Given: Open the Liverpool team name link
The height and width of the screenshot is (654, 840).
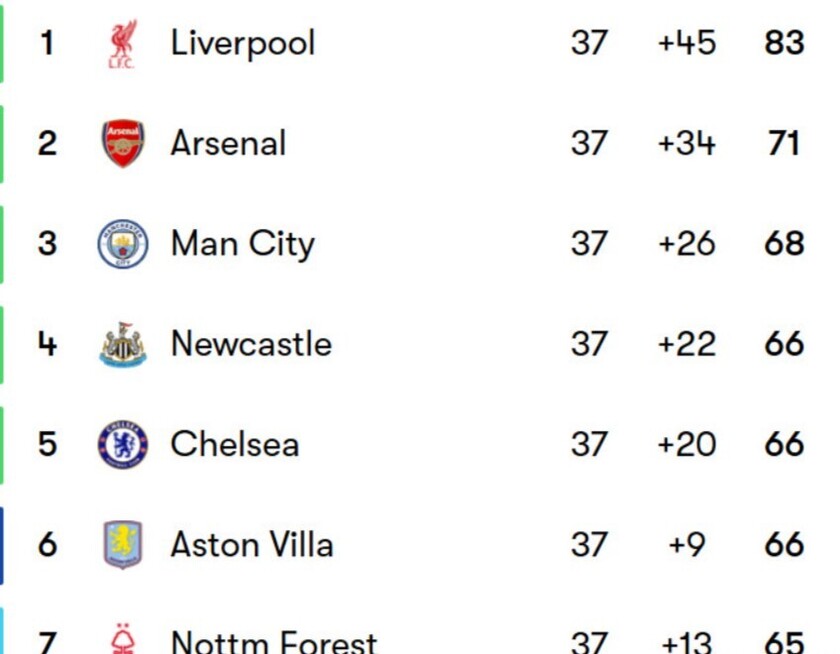Looking at the screenshot, I should 243,43.
